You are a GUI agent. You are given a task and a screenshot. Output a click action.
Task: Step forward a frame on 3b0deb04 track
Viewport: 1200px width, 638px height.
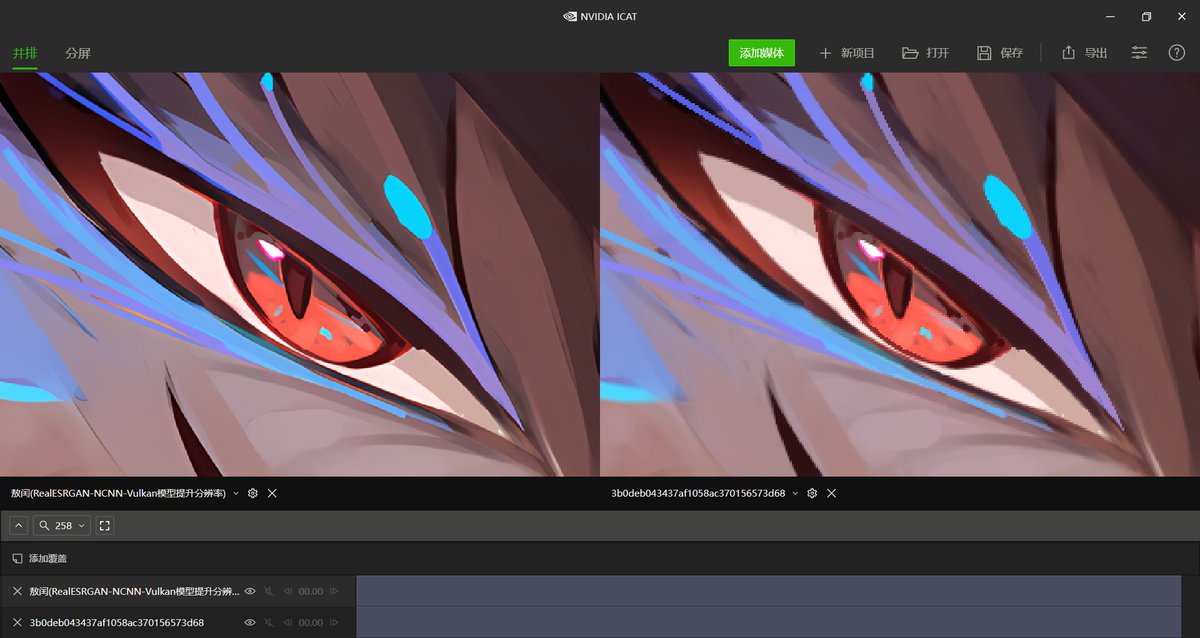click(334, 622)
